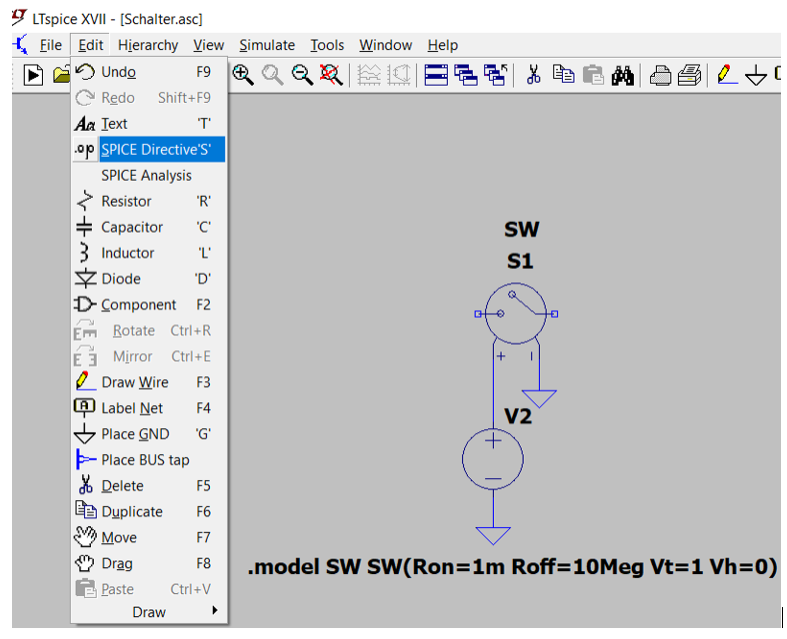Screen dimensions: 787x639
Task: Choose Component from the Edit menu
Action: 149,305
